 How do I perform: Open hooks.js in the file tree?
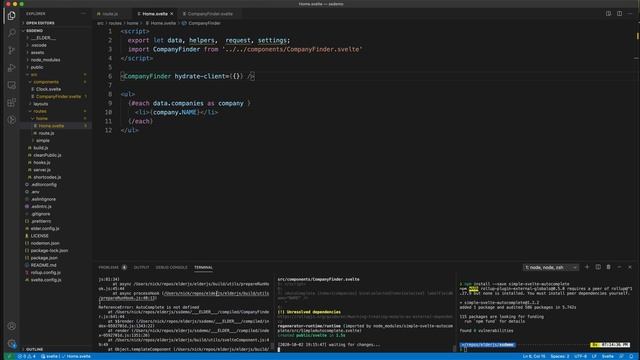42,163
